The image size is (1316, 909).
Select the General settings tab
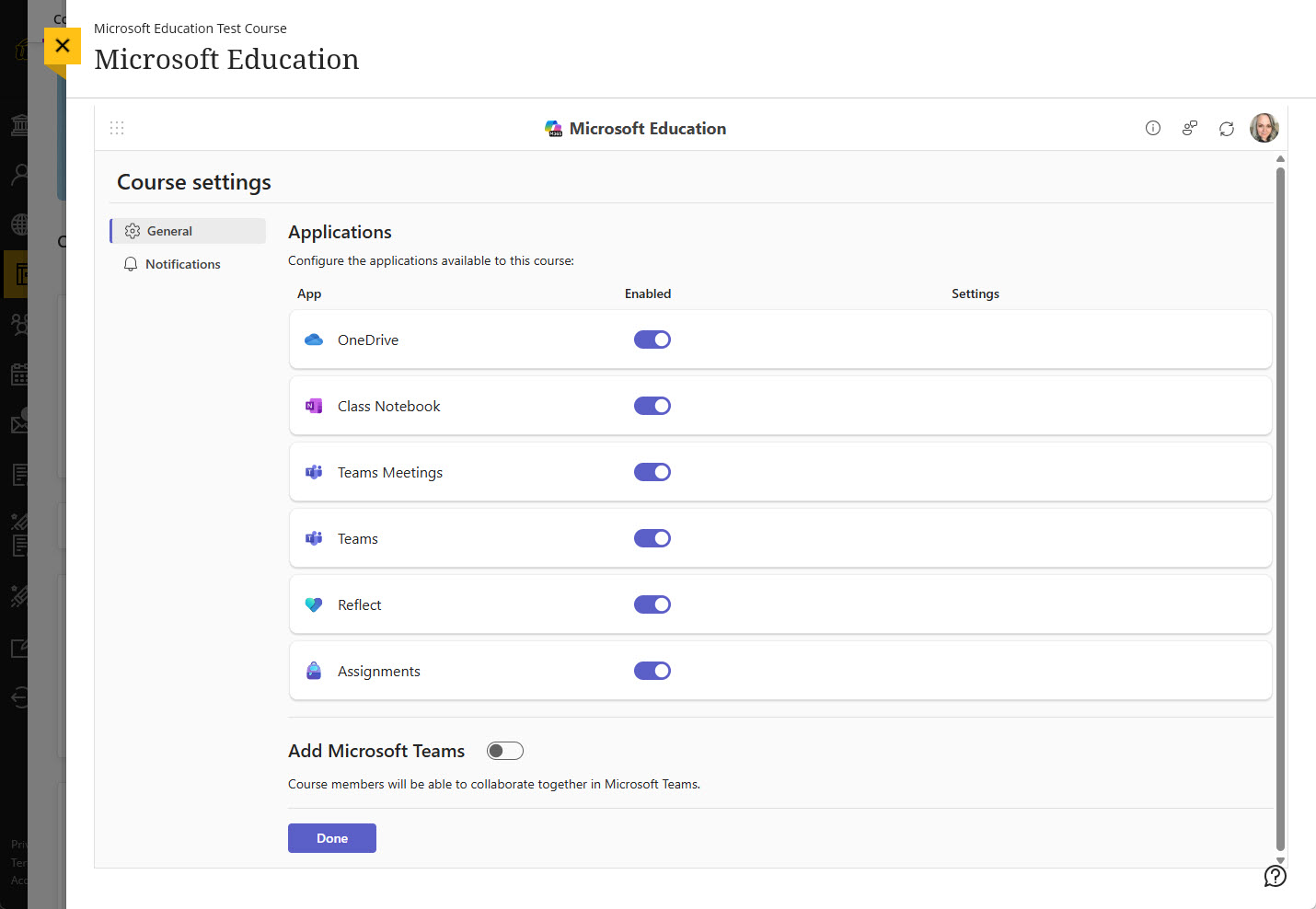point(169,231)
